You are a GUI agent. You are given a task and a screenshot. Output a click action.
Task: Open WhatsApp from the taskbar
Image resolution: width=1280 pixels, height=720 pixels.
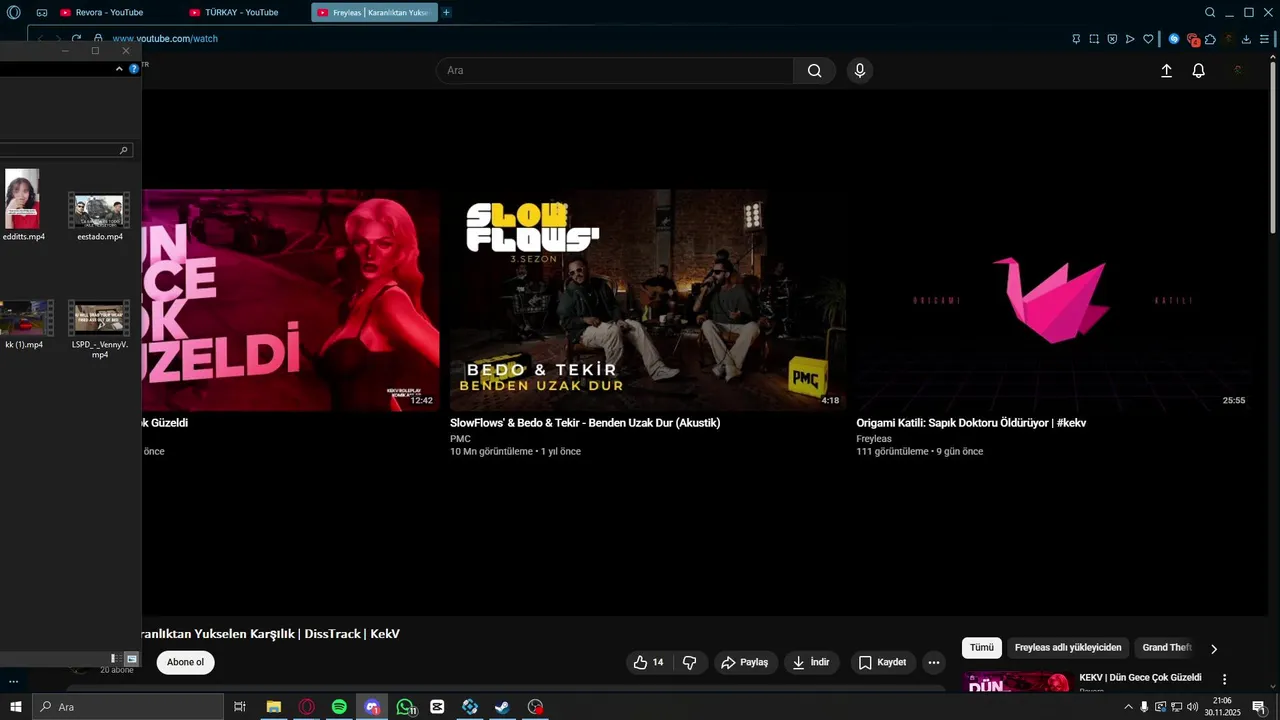pos(405,707)
